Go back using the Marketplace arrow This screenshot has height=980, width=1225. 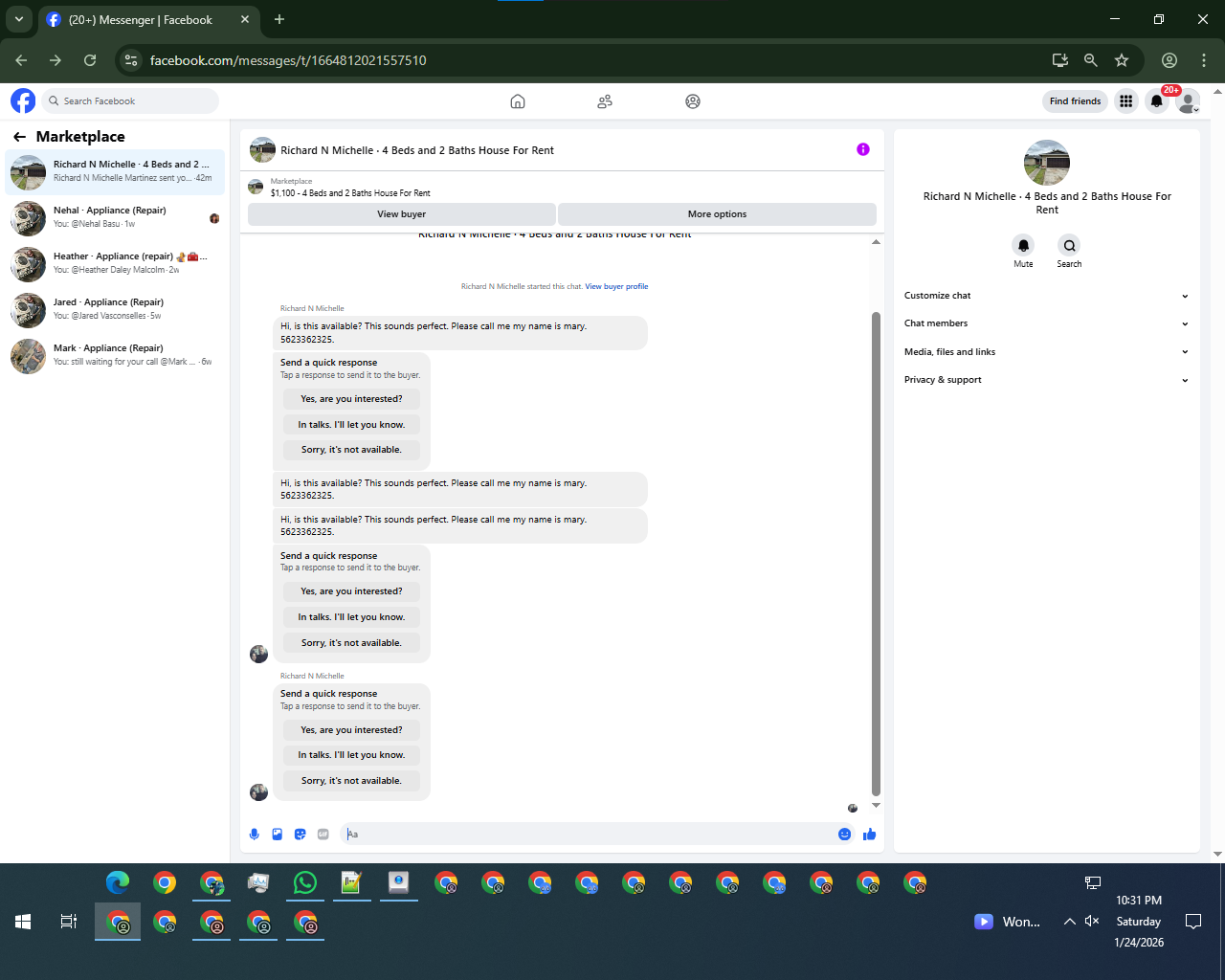click(x=19, y=137)
